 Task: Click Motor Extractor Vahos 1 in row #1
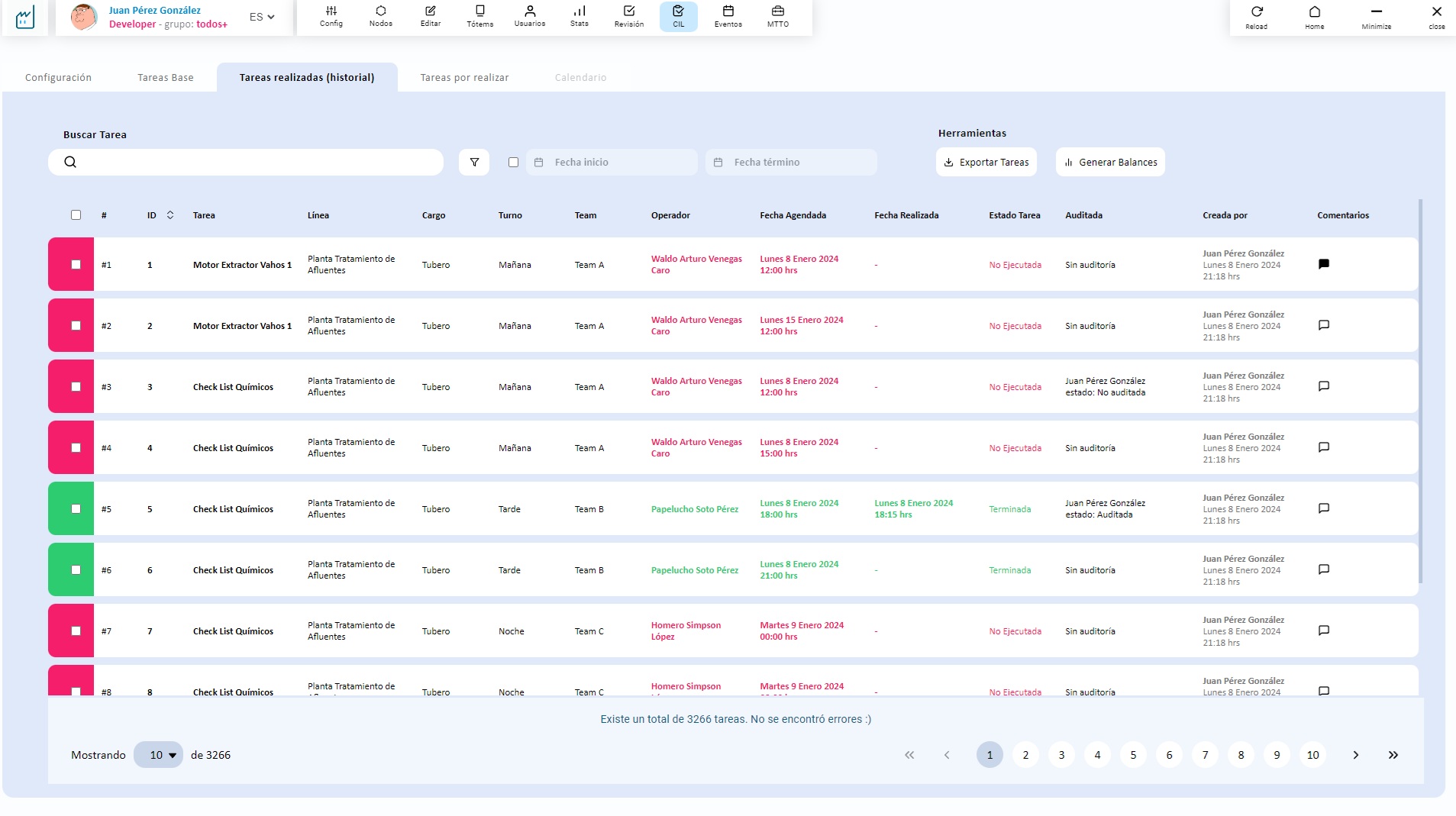pos(242,265)
